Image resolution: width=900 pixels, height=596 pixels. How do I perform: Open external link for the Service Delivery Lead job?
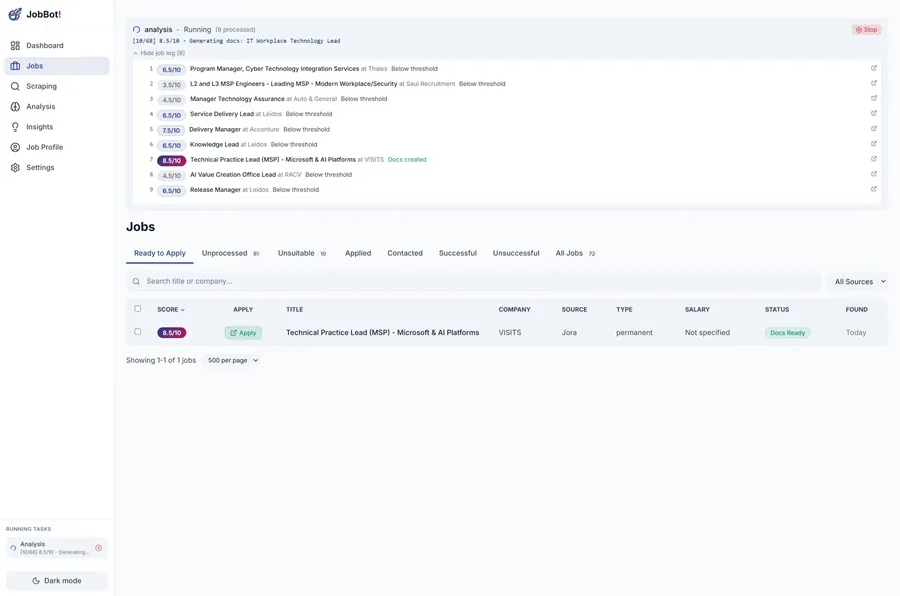(x=874, y=114)
